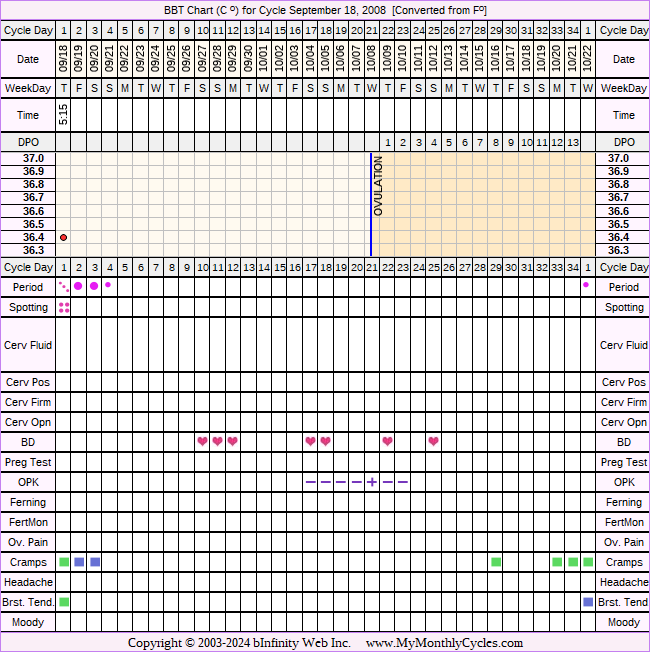
Task: Click the spotting dots icon on cycle day 1
Action: 64,308
